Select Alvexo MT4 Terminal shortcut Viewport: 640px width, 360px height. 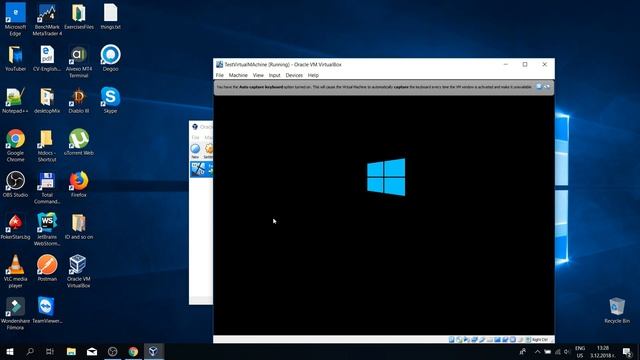(79, 62)
